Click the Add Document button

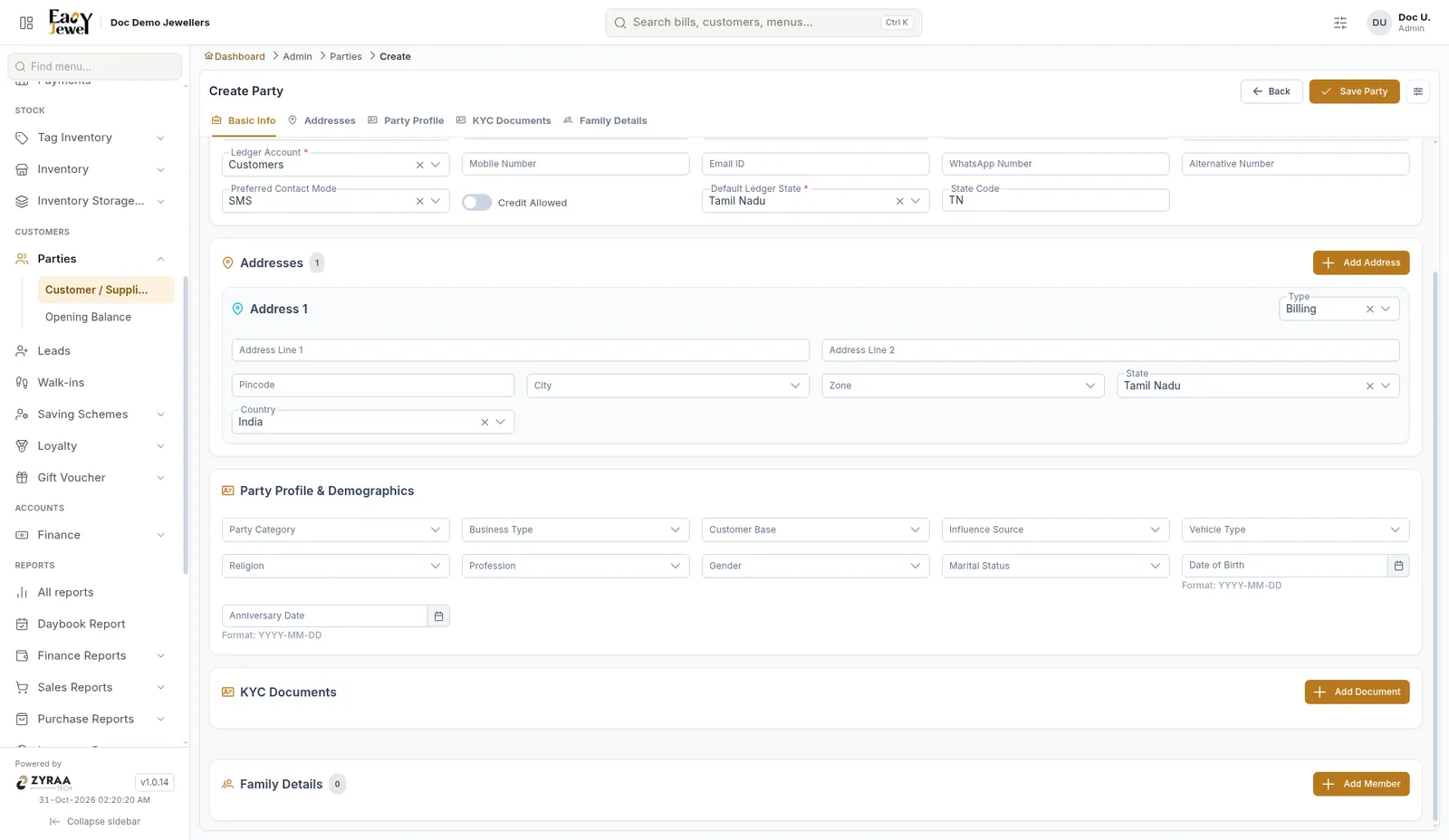(x=1357, y=692)
